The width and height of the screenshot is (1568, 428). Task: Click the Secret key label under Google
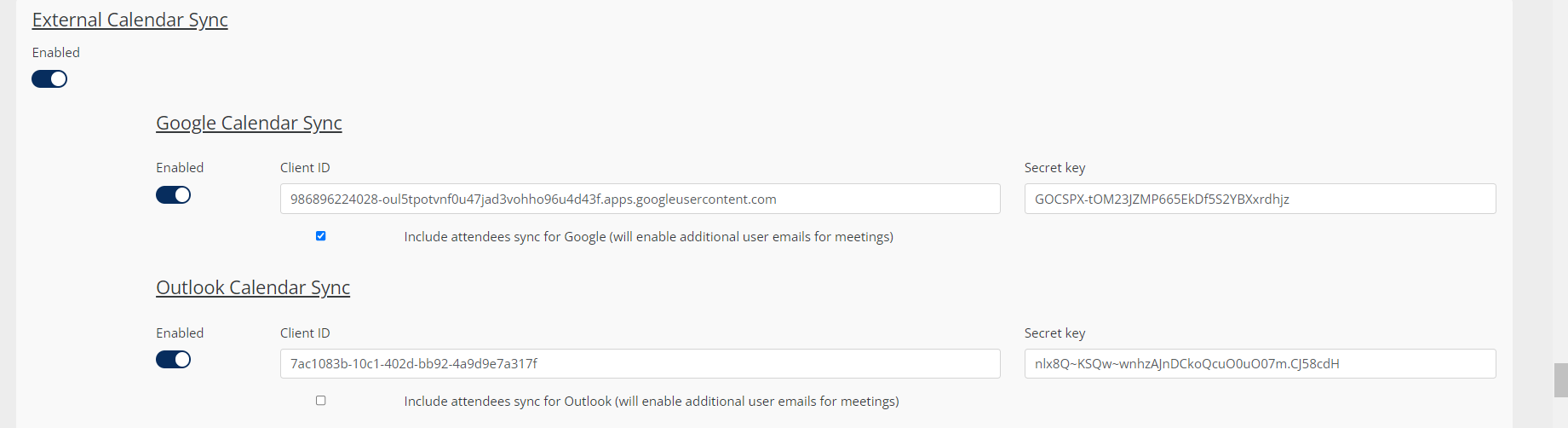(x=1054, y=168)
